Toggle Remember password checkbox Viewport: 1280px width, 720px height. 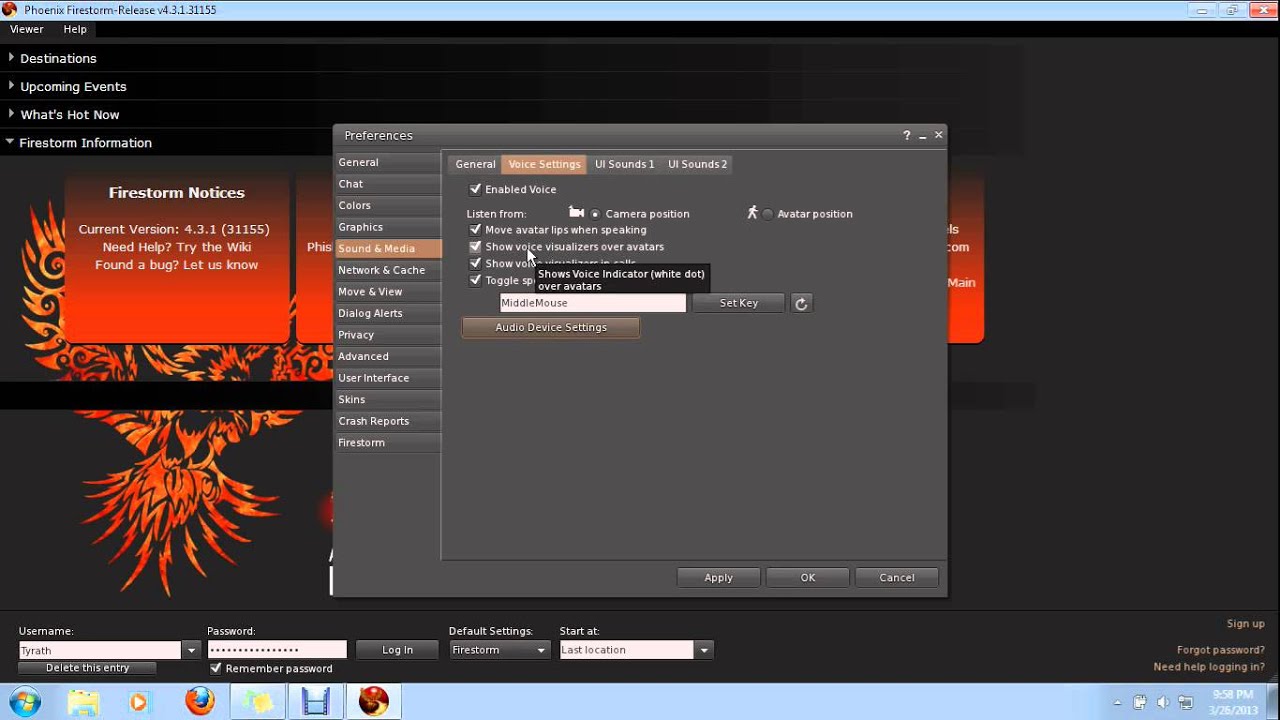[x=215, y=668]
